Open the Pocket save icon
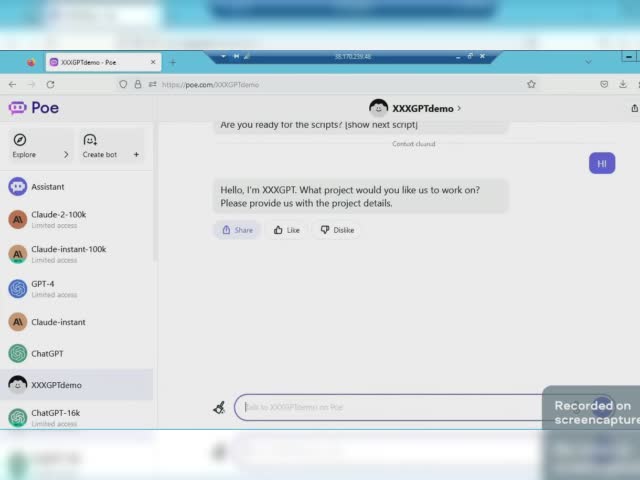640x480 pixels. pos(604,84)
